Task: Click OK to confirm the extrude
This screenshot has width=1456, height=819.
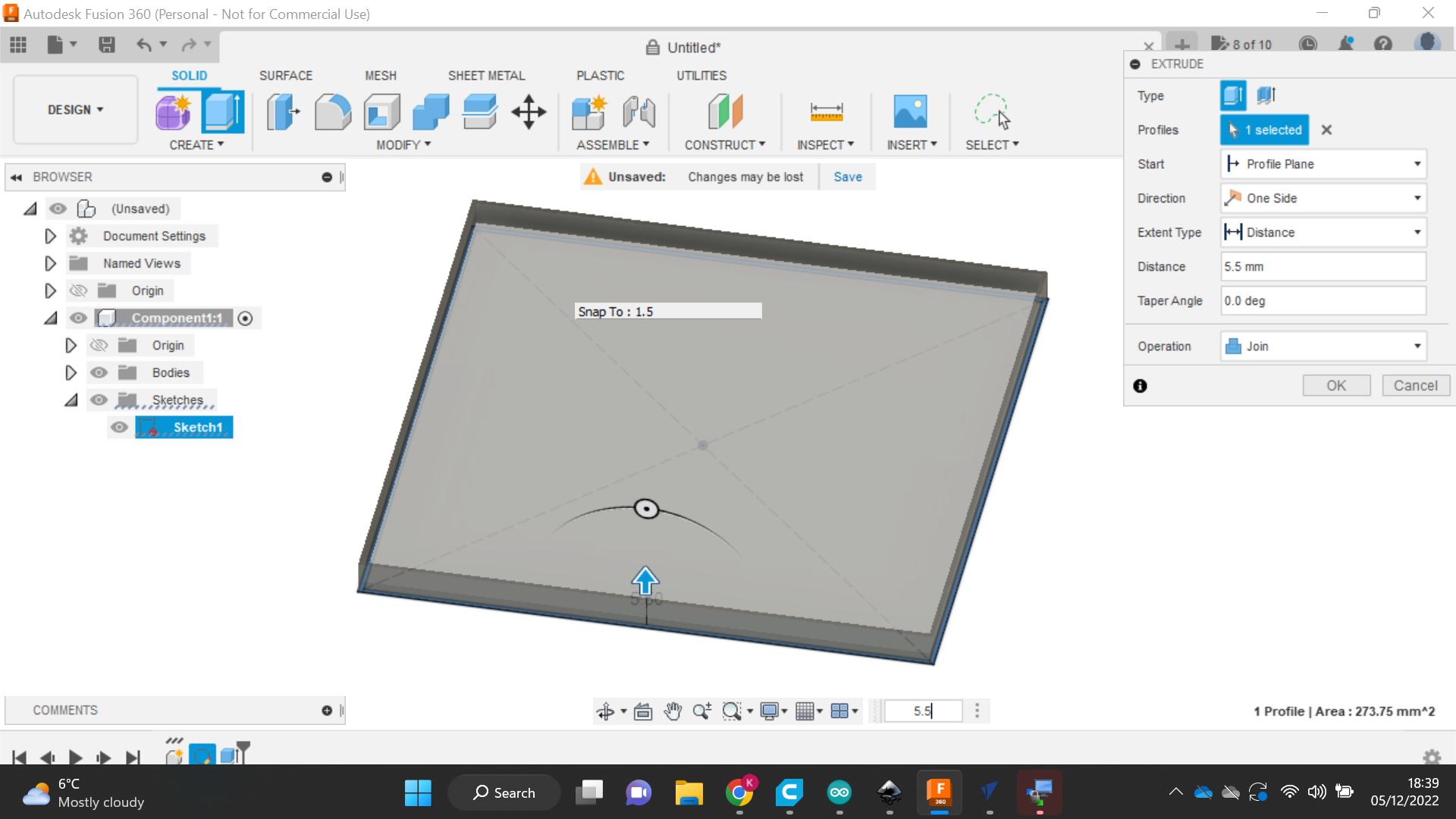Action: pyautogui.click(x=1336, y=385)
